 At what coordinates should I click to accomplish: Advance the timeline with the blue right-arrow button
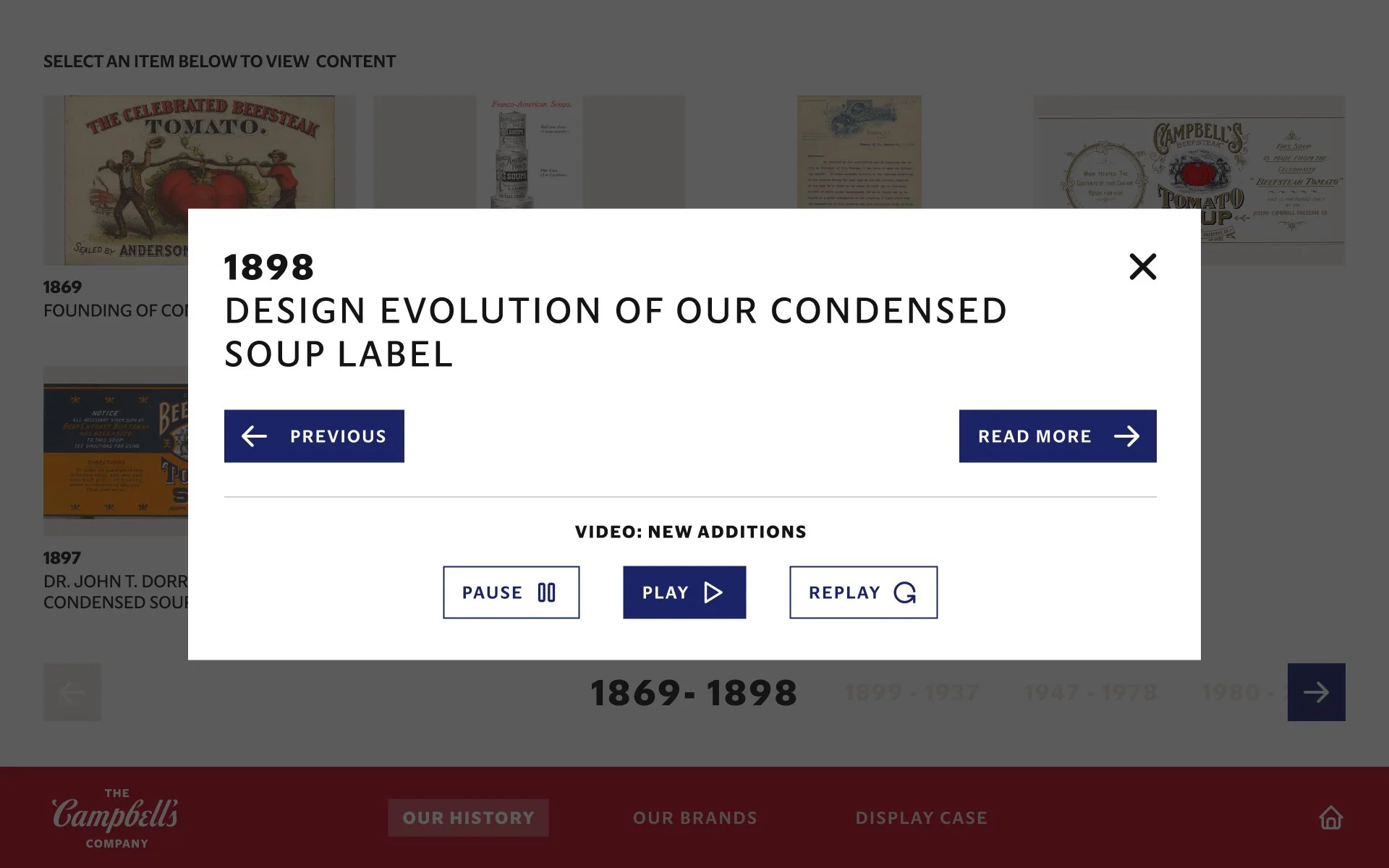coord(1316,692)
